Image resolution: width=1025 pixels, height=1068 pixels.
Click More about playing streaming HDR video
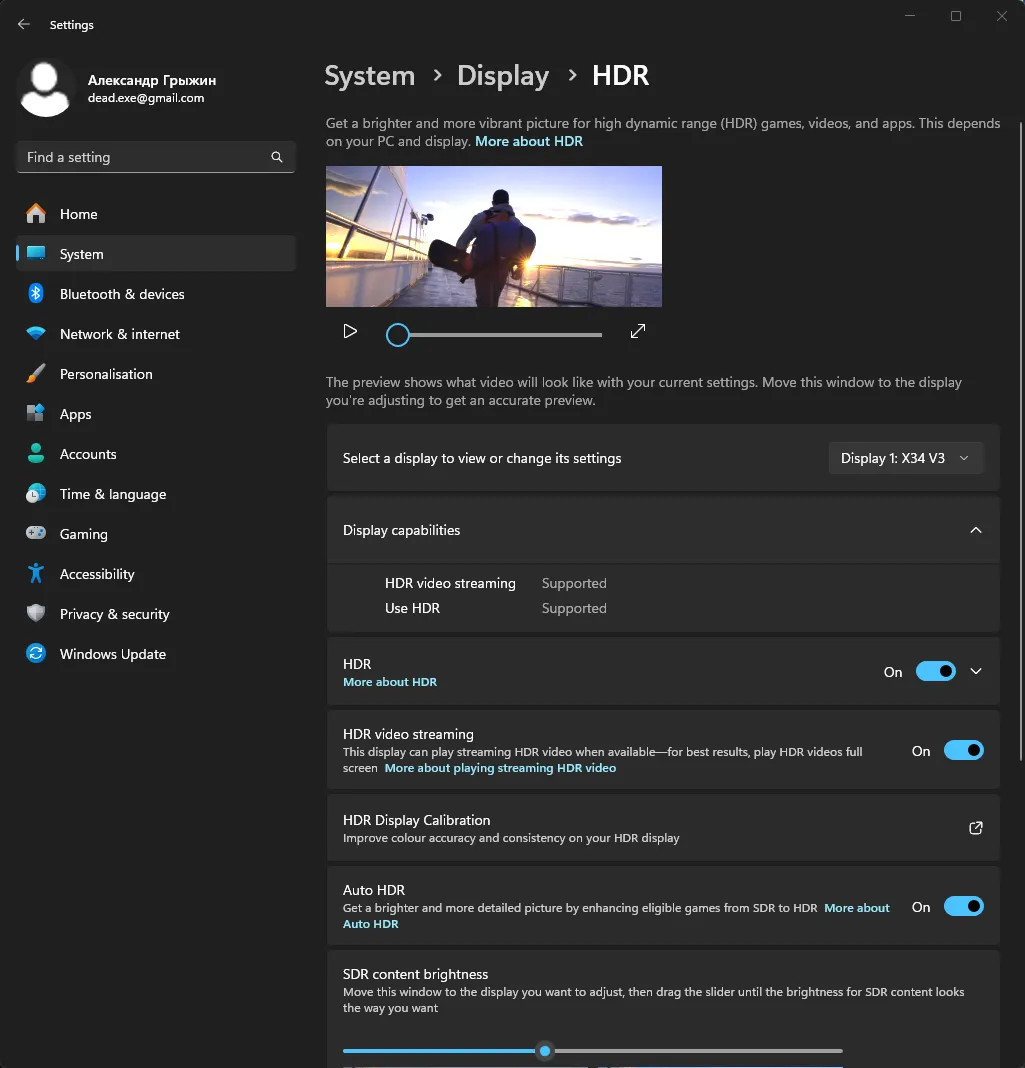[500, 768]
